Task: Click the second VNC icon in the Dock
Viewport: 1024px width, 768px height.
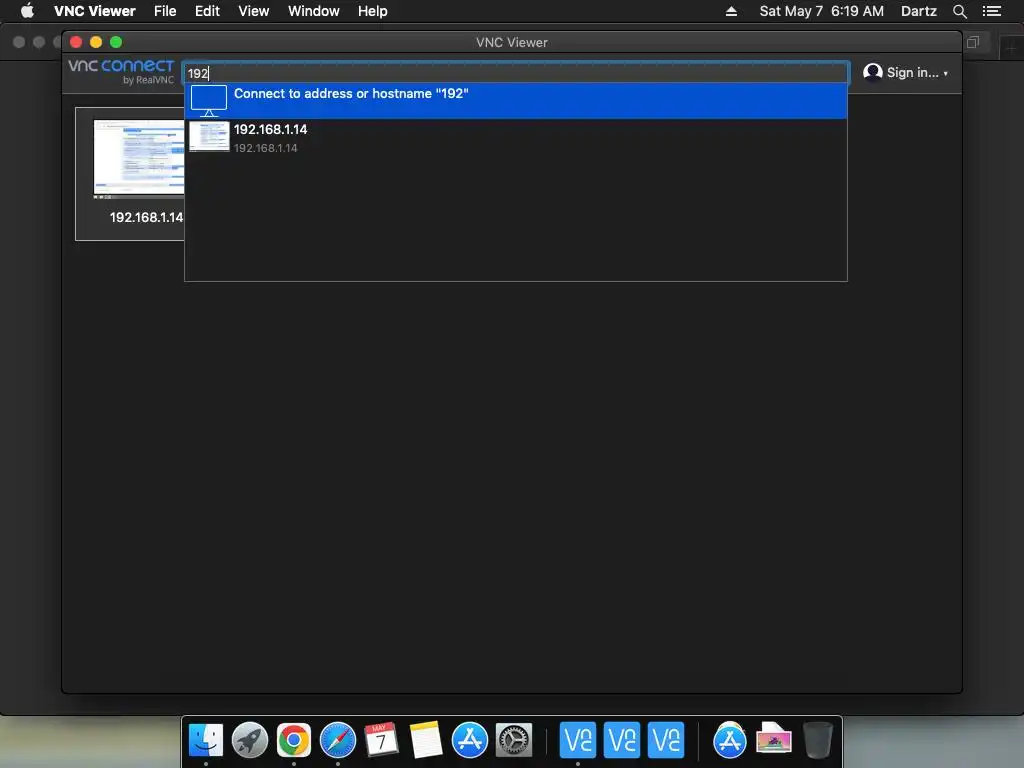Action: tap(622, 740)
